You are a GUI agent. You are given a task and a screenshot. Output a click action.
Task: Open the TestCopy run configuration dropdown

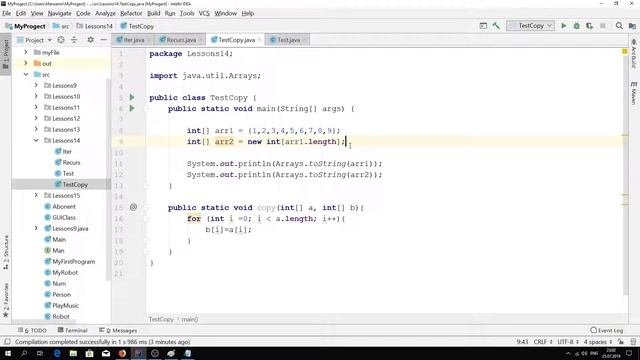(x=531, y=26)
